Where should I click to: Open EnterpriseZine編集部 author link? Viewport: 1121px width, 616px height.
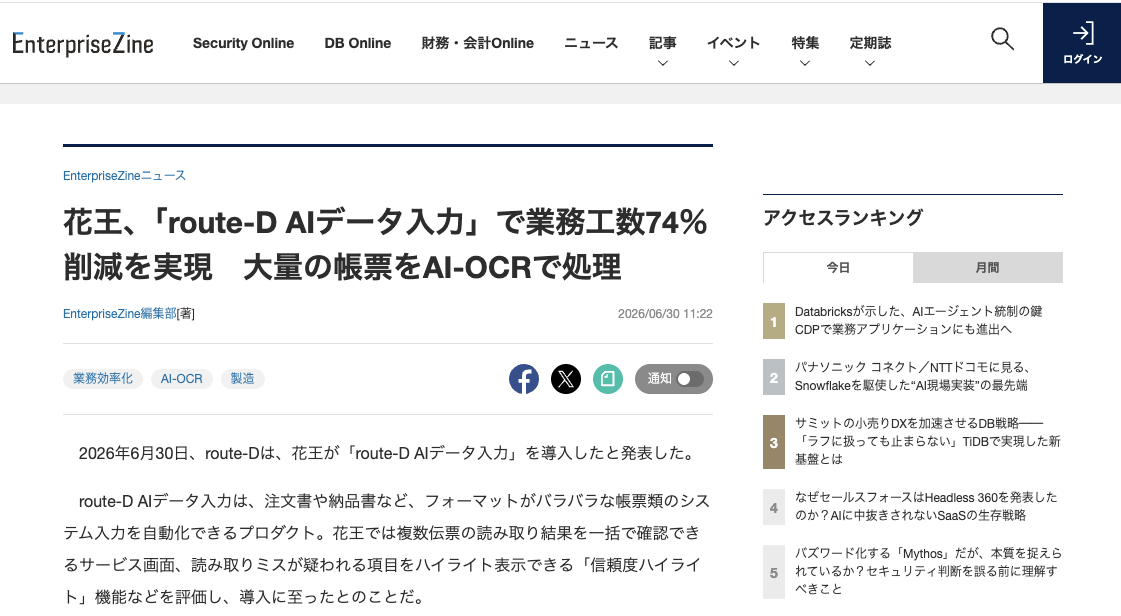(x=119, y=314)
